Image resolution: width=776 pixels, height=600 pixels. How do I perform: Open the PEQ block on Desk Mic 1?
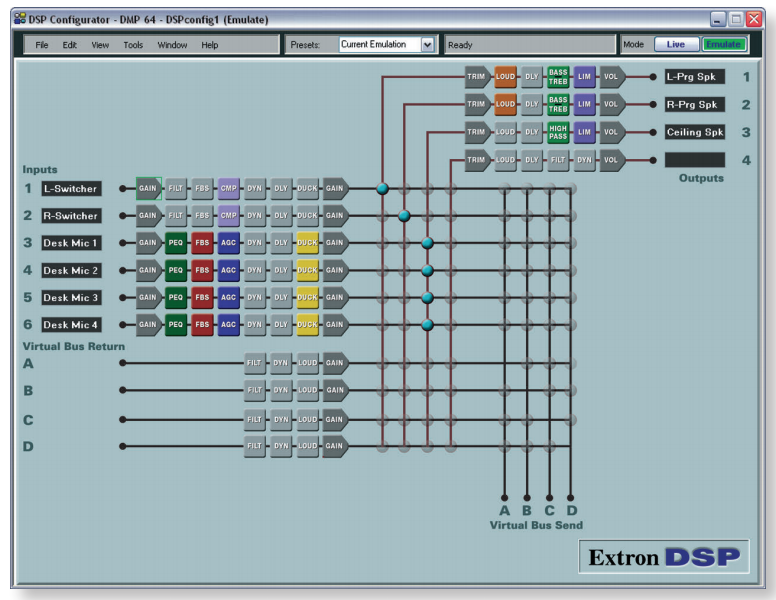(x=176, y=243)
